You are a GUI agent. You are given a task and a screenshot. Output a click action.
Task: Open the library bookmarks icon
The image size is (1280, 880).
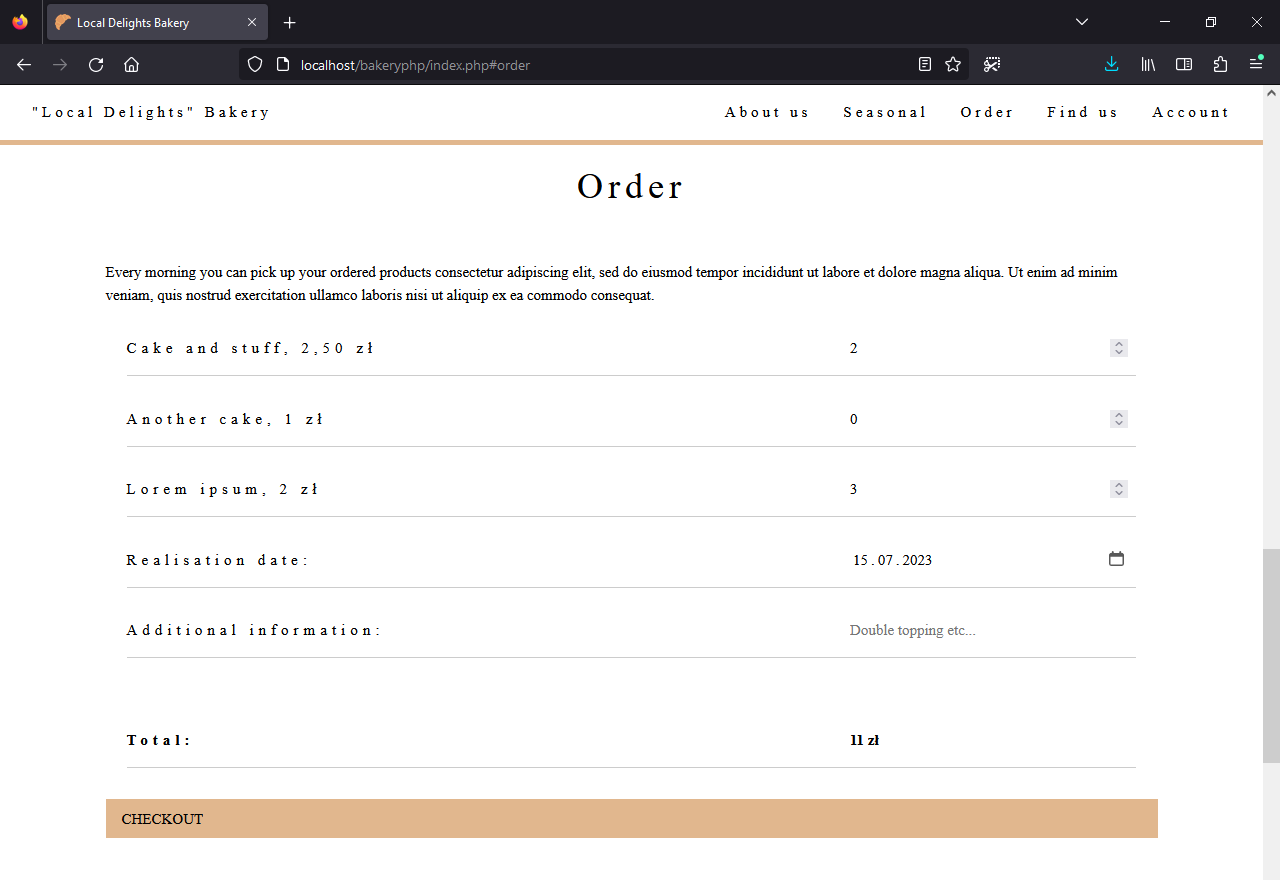[x=1148, y=65]
